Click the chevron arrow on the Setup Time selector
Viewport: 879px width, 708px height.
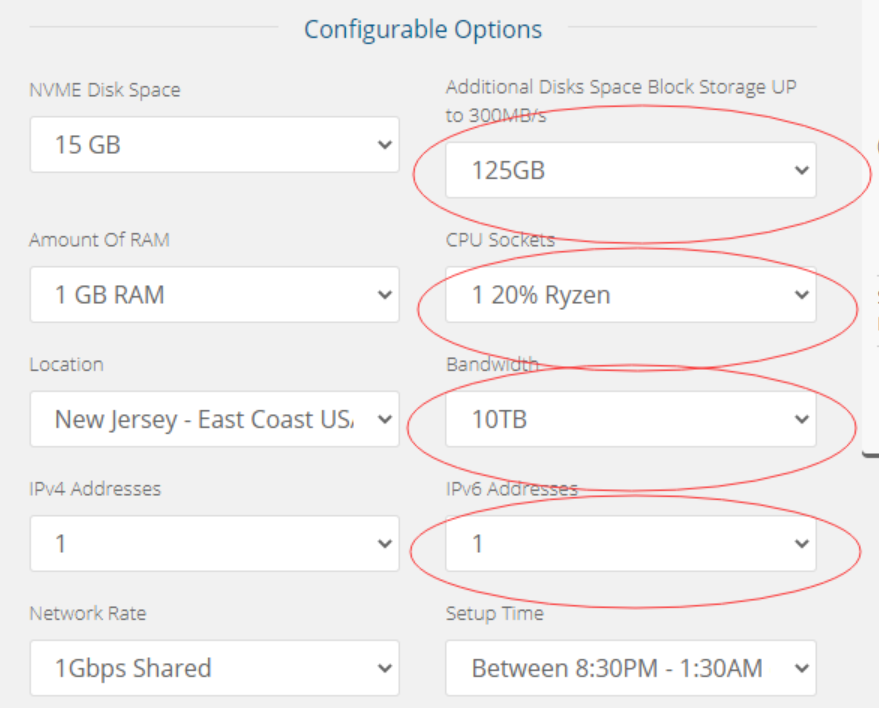(801, 668)
